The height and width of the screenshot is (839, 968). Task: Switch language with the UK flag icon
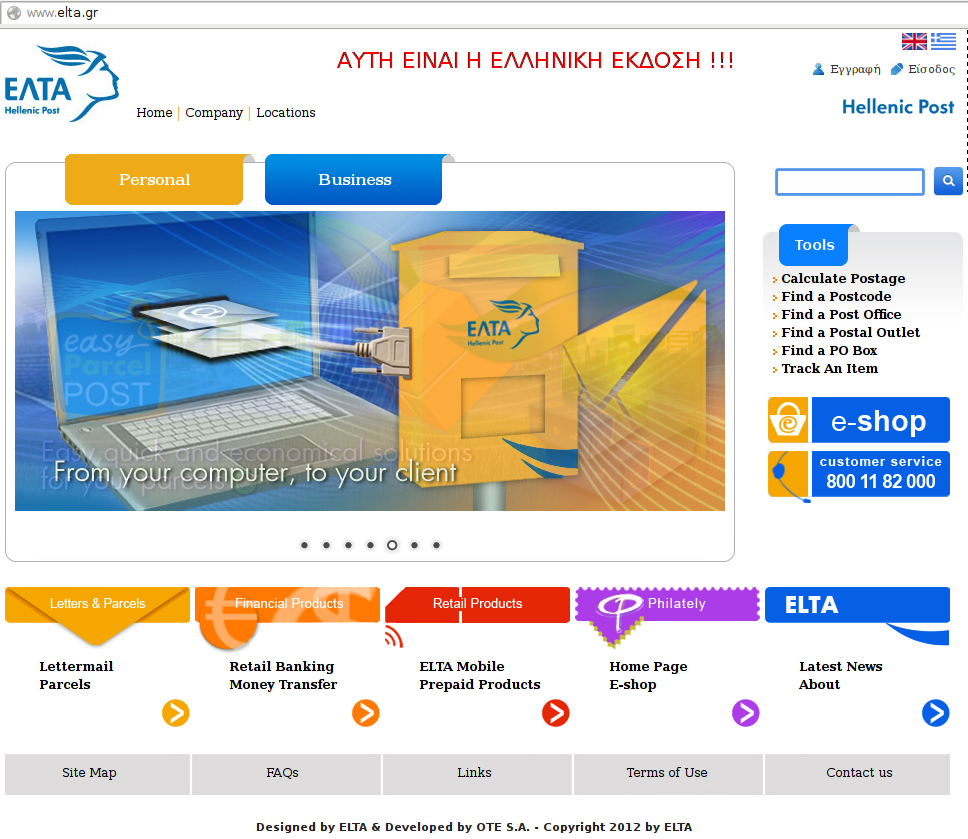tap(914, 41)
